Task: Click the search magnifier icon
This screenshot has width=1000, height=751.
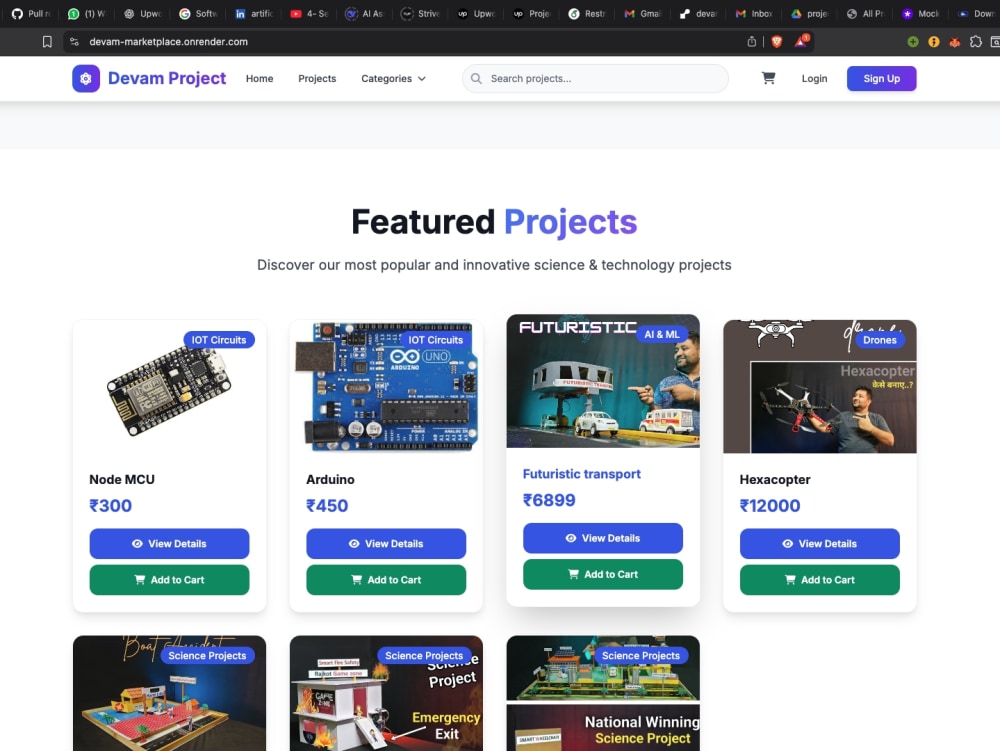Action: tap(476, 78)
